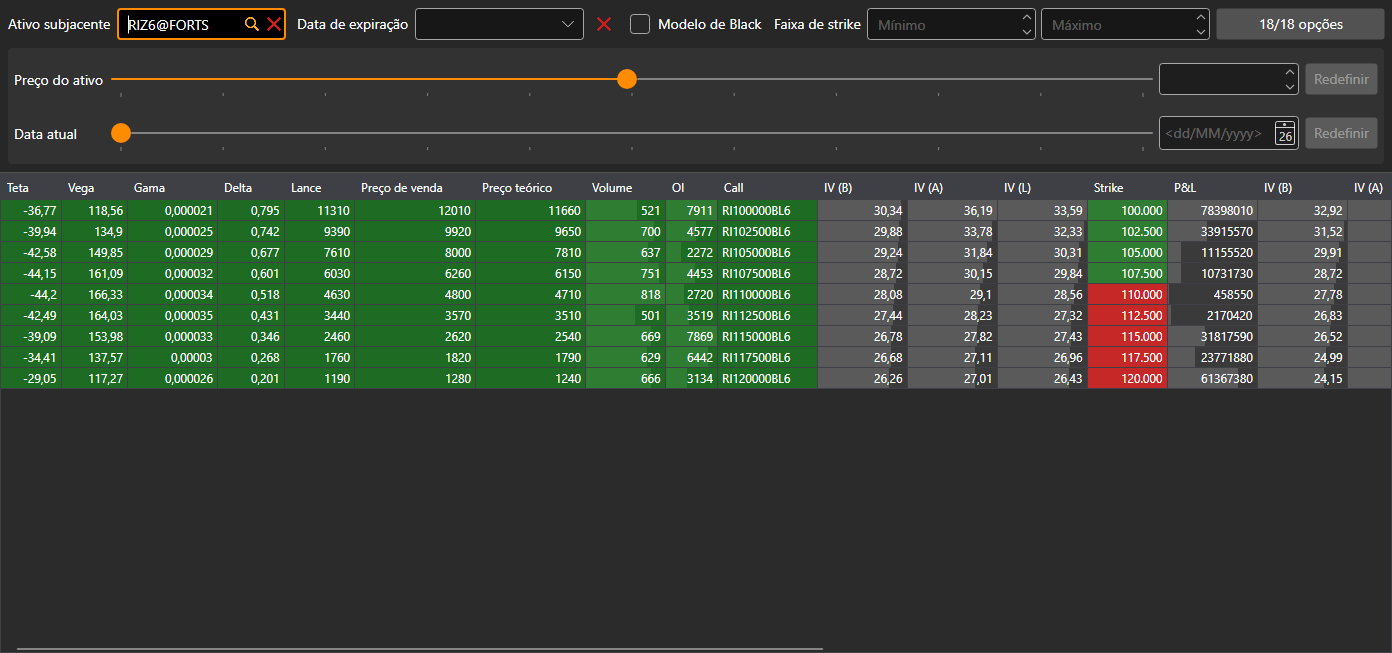Clear the Data de expiração selection with red X

click(x=604, y=24)
